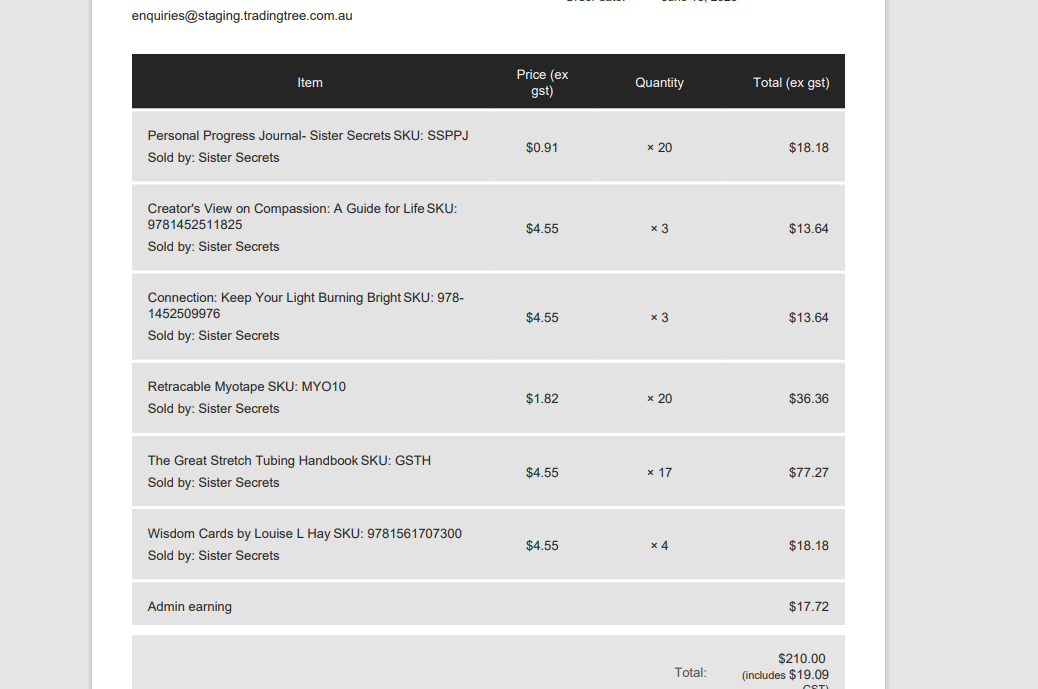The image size is (1038, 689).
Task: Select the $77.27 line total
Action: coord(808,473)
